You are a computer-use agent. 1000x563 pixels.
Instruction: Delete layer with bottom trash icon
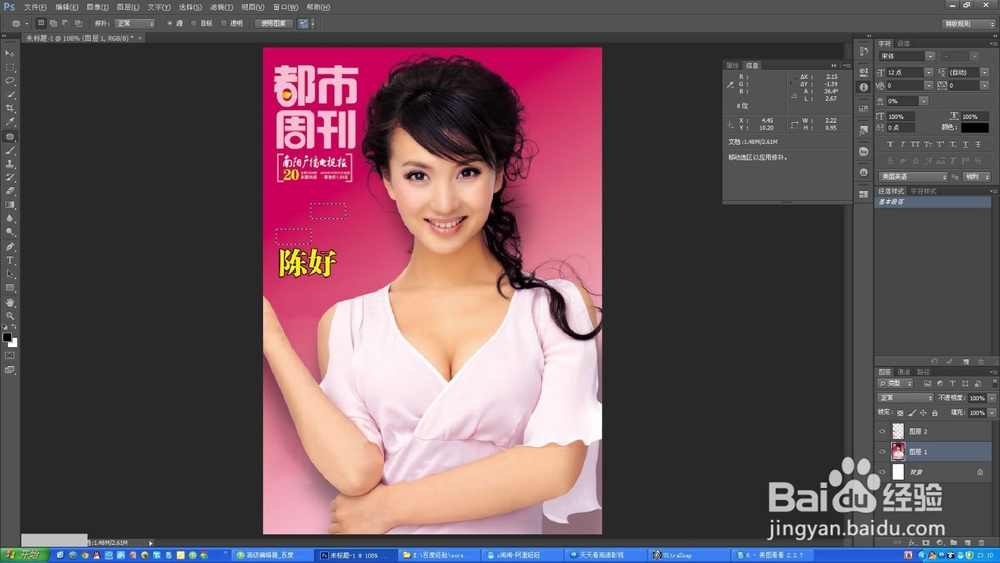pos(981,543)
